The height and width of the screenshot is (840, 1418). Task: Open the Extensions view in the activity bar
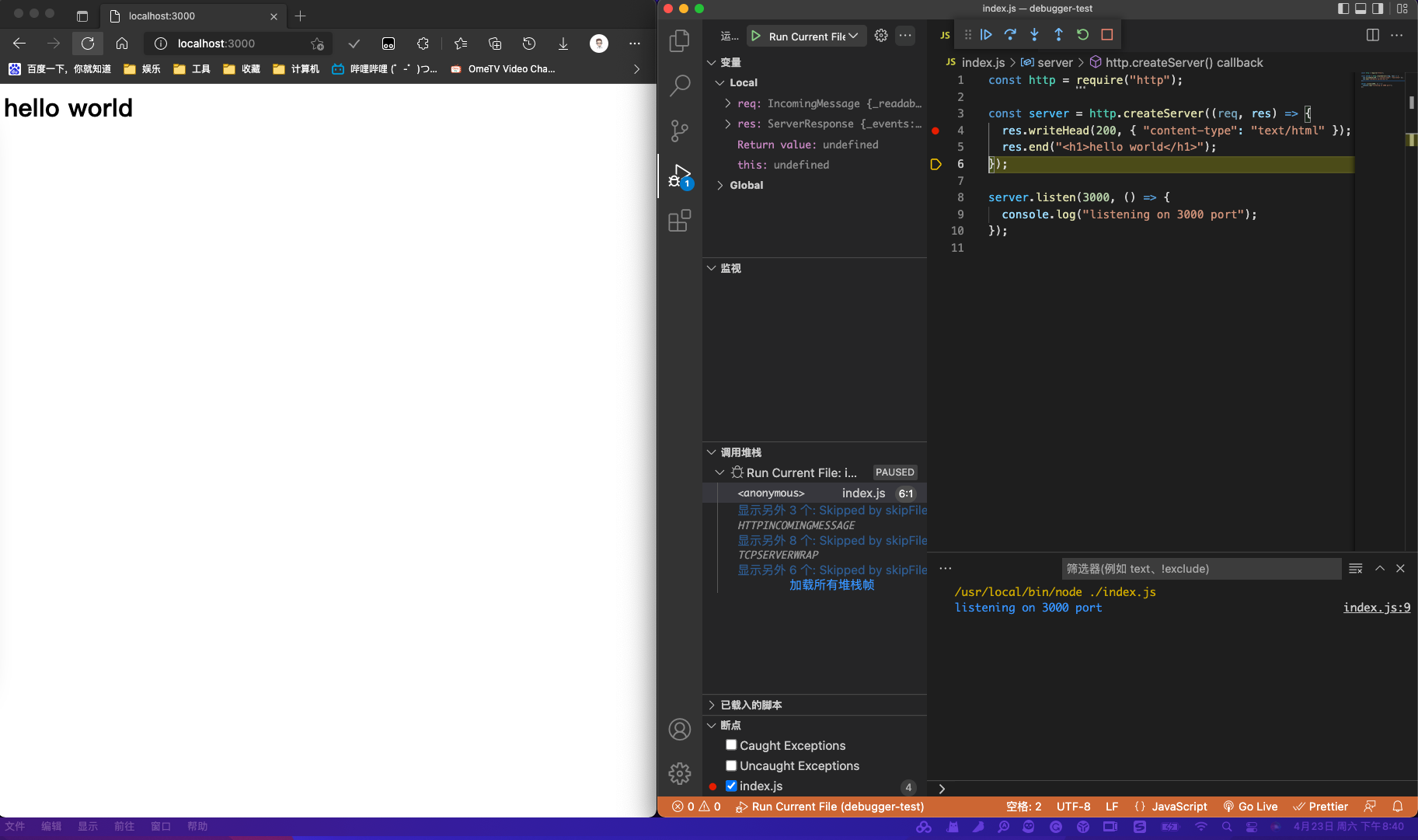[679, 221]
